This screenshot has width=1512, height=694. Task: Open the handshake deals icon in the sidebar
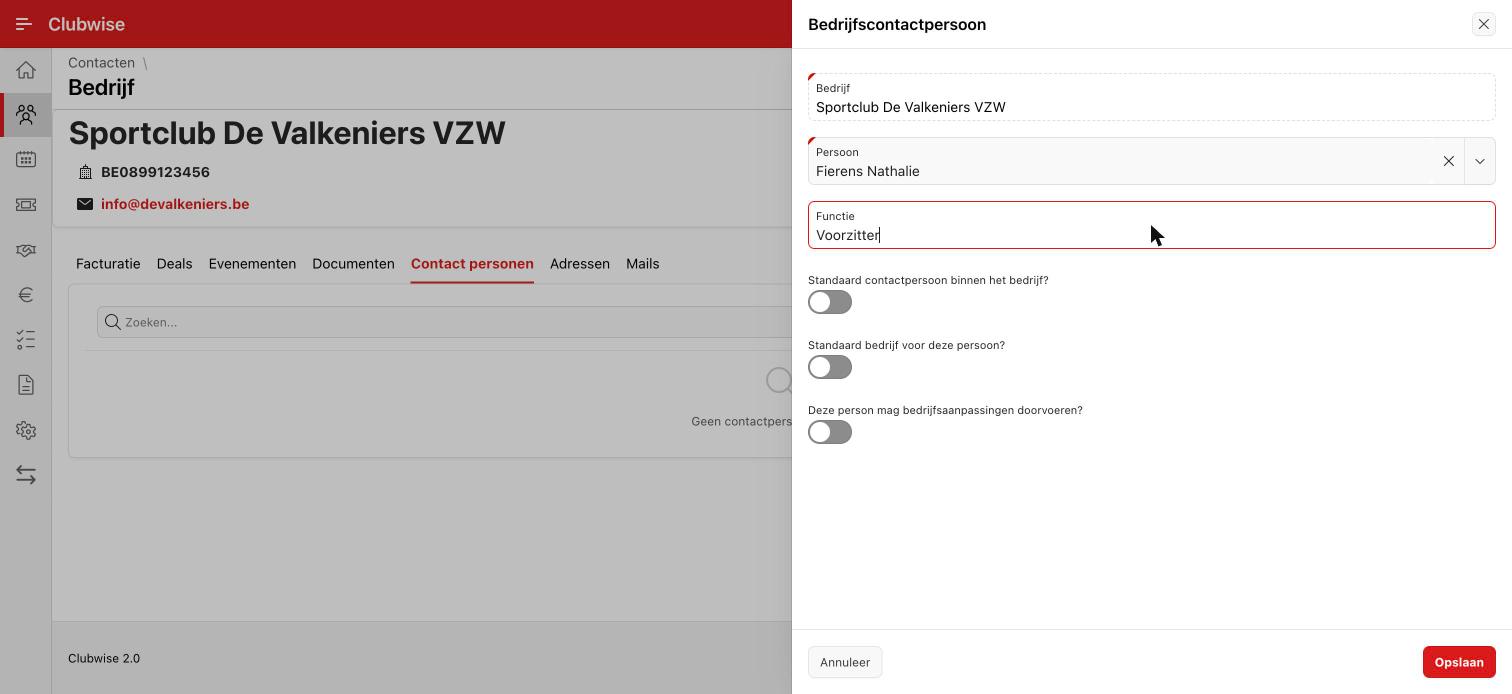[x=26, y=250]
